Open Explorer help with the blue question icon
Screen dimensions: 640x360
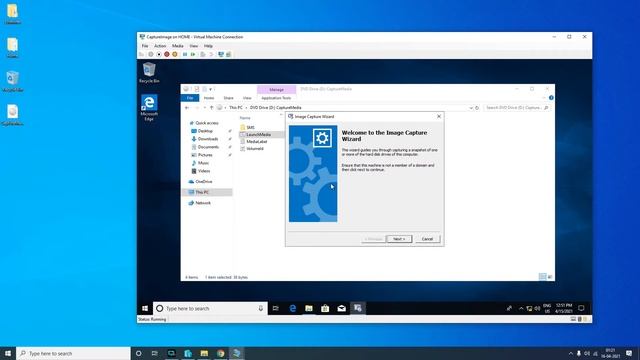point(551,98)
